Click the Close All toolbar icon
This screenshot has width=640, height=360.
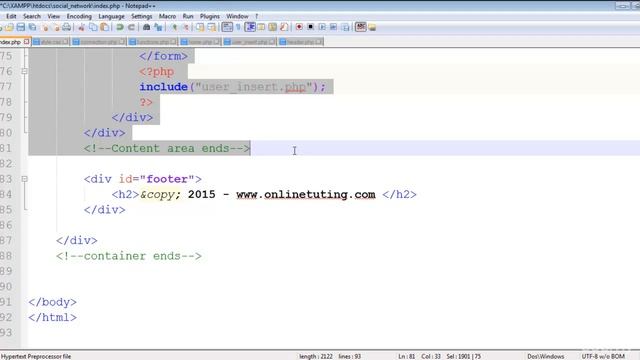coord(56,27)
